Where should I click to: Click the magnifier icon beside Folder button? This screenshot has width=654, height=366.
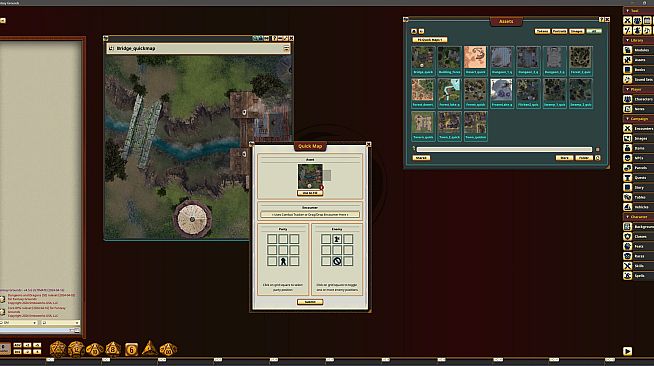pyautogui.click(x=598, y=158)
